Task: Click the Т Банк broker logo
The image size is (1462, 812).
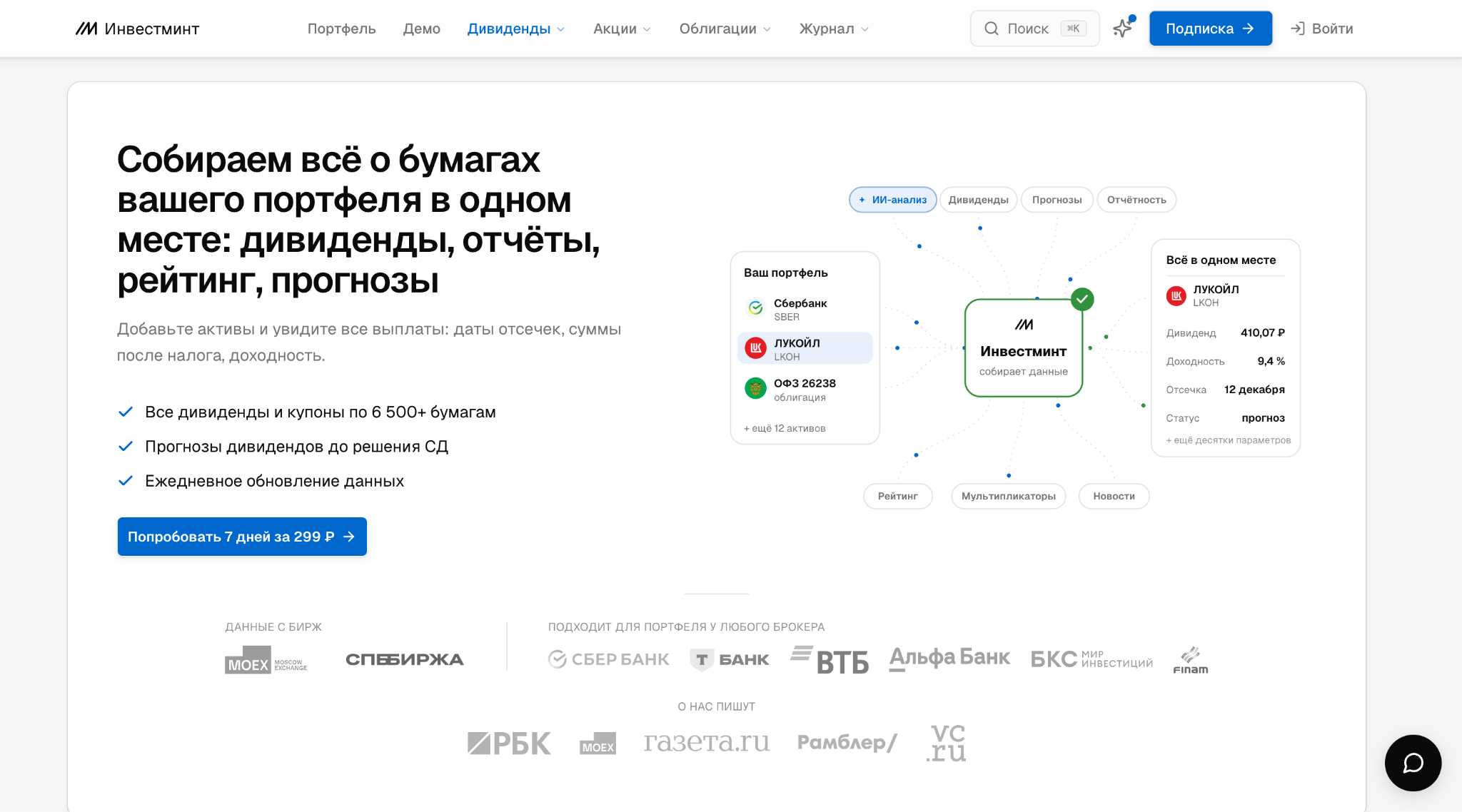Action: 730,660
